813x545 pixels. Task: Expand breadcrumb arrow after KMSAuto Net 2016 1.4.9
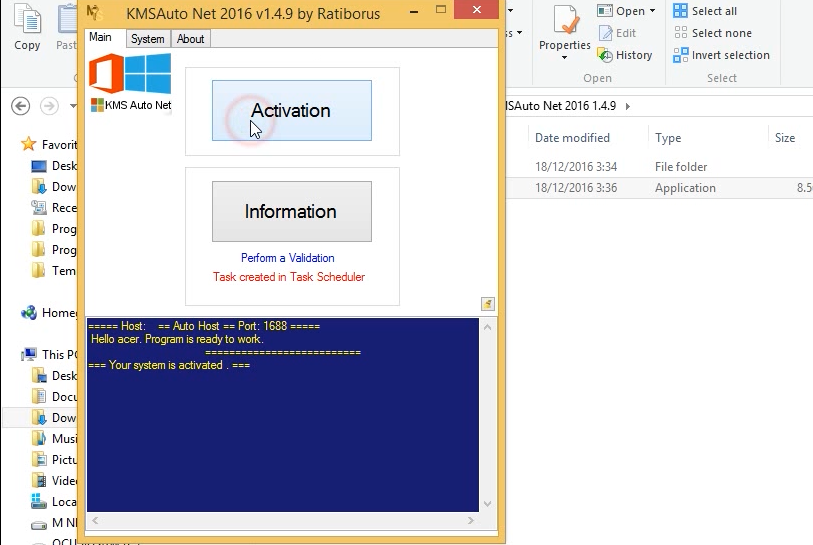pos(627,106)
